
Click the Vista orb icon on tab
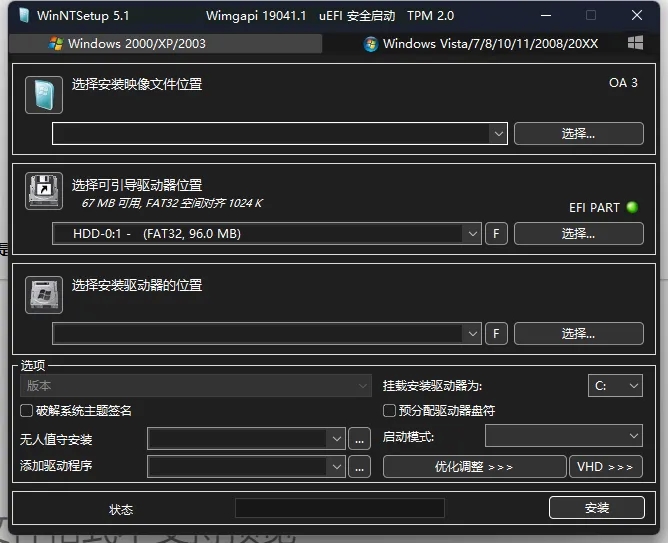[x=371, y=44]
